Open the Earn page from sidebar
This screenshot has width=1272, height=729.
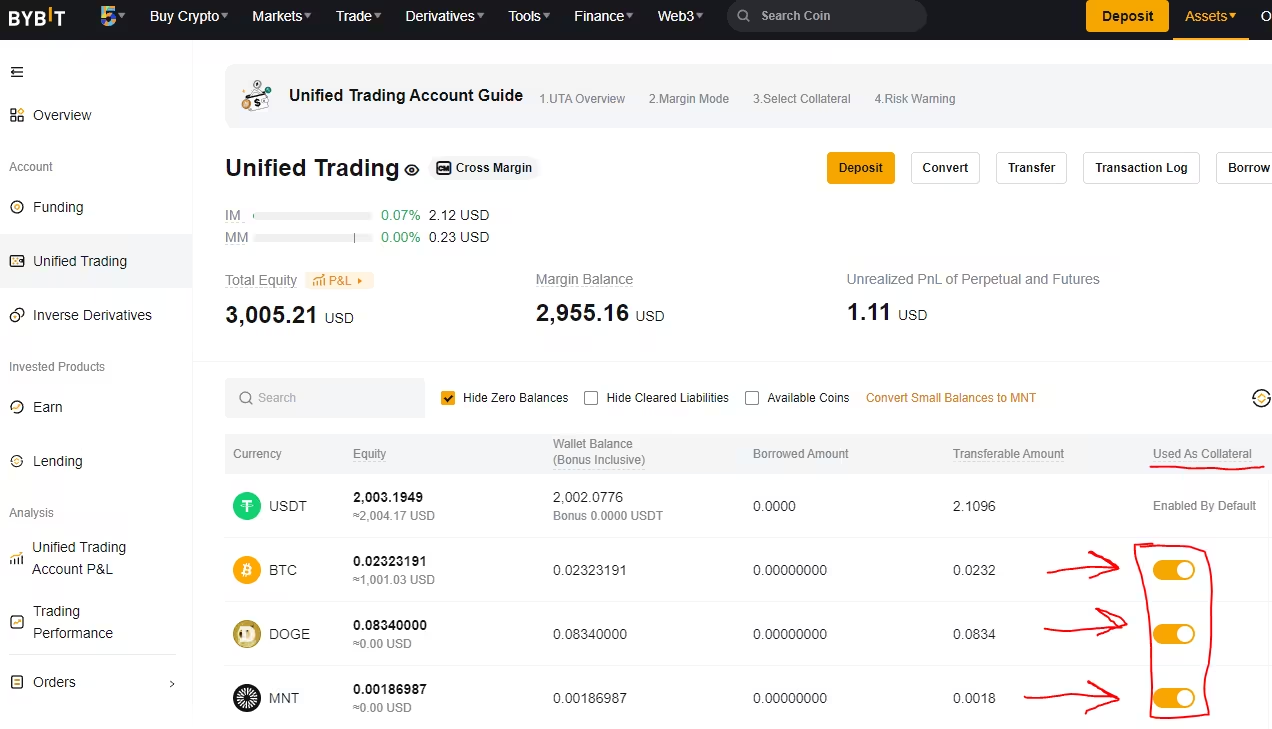point(48,407)
